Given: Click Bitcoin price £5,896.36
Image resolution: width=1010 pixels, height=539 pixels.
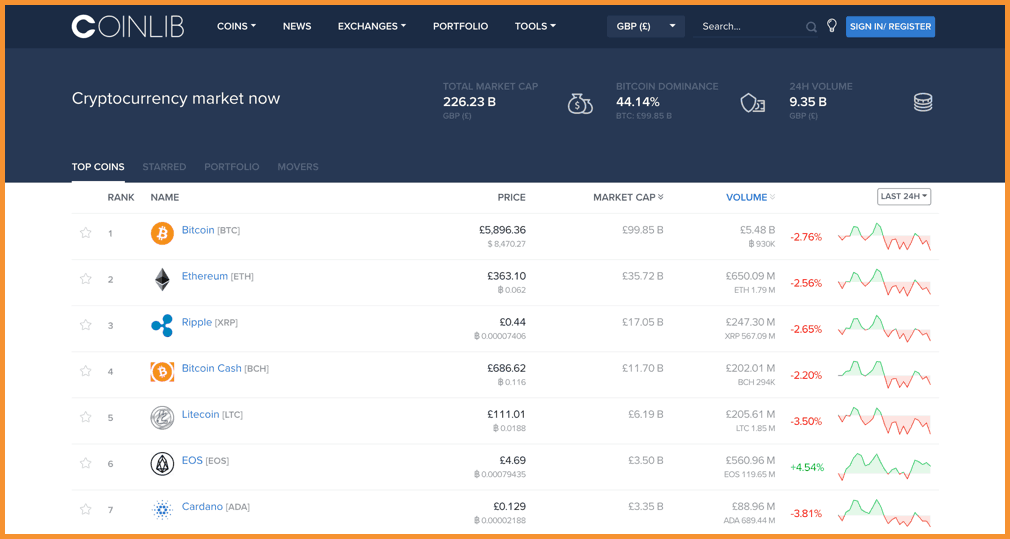Looking at the screenshot, I should (x=502, y=230).
